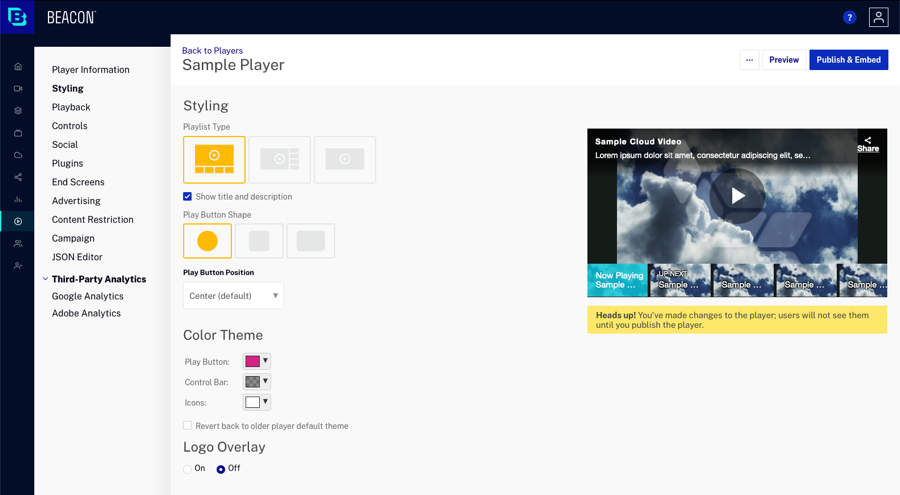Open the video camera icon in sidebar
This screenshot has height=495, width=900.
18,88
